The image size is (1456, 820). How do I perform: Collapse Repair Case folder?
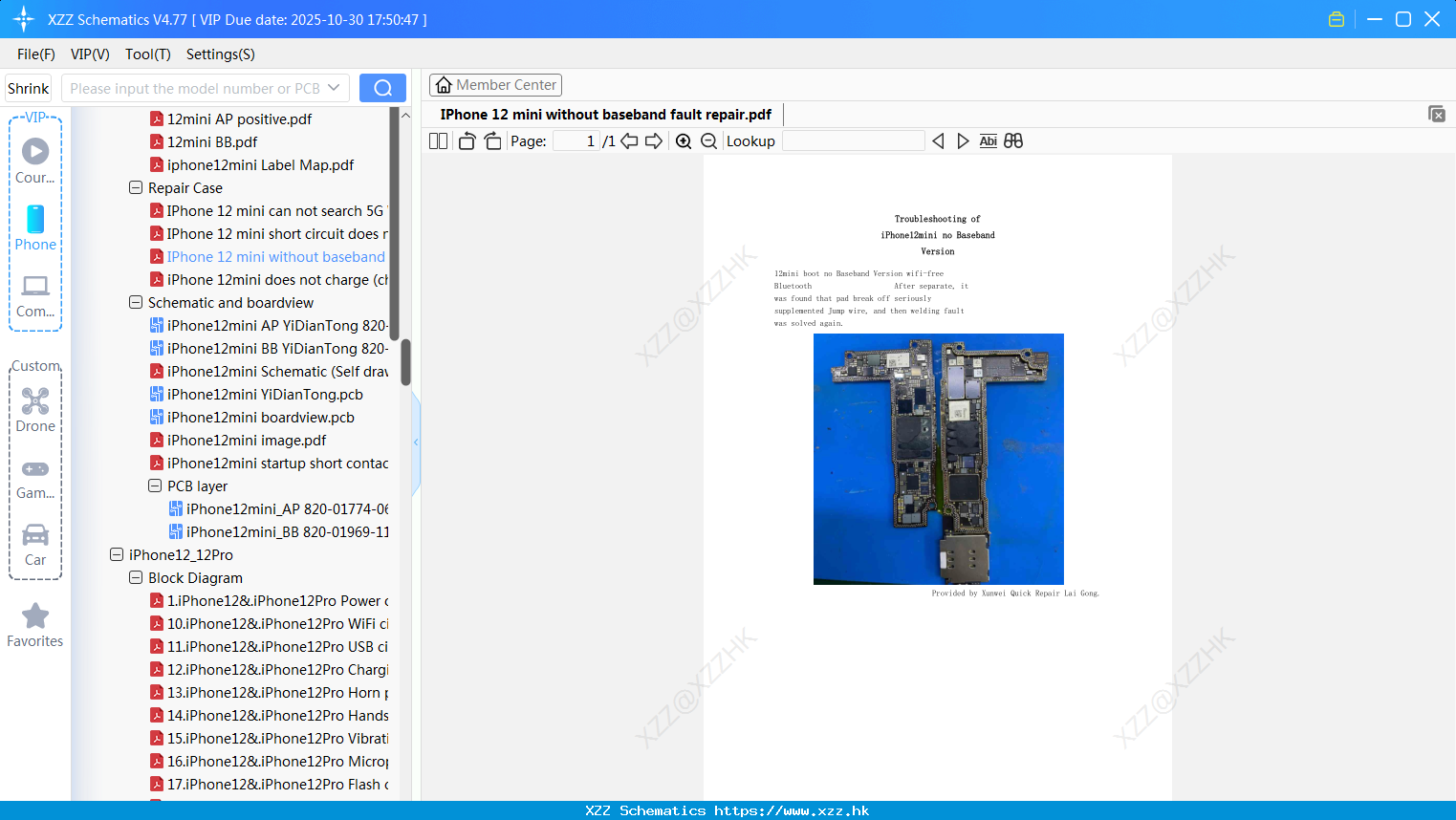(x=136, y=187)
